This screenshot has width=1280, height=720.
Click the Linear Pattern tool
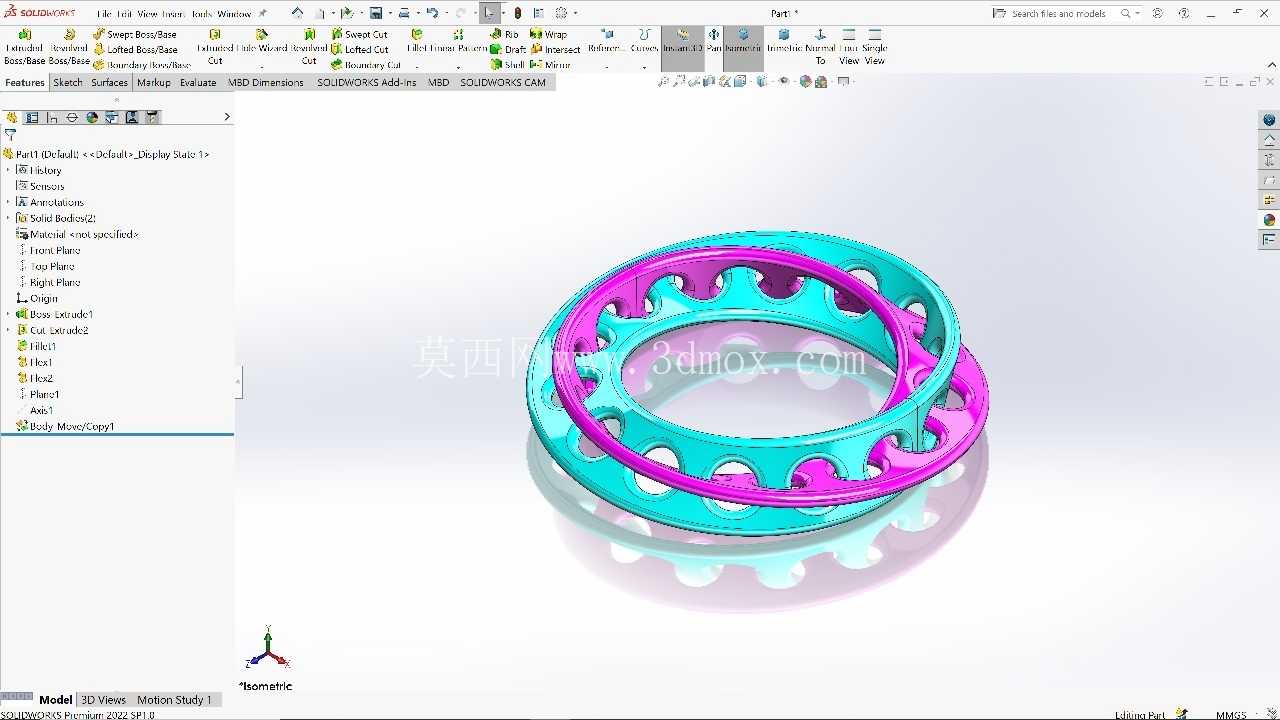pos(458,41)
